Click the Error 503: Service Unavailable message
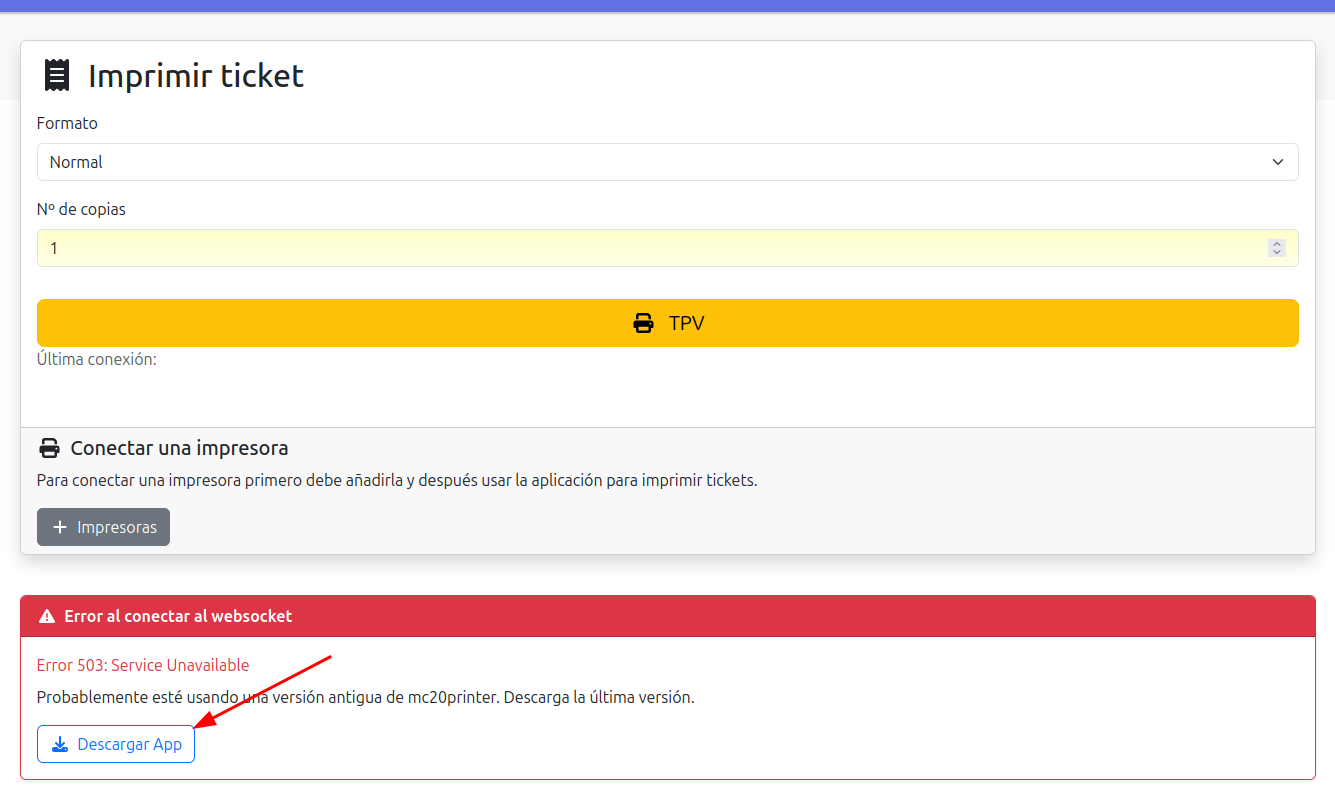1335x800 pixels. [x=143, y=665]
